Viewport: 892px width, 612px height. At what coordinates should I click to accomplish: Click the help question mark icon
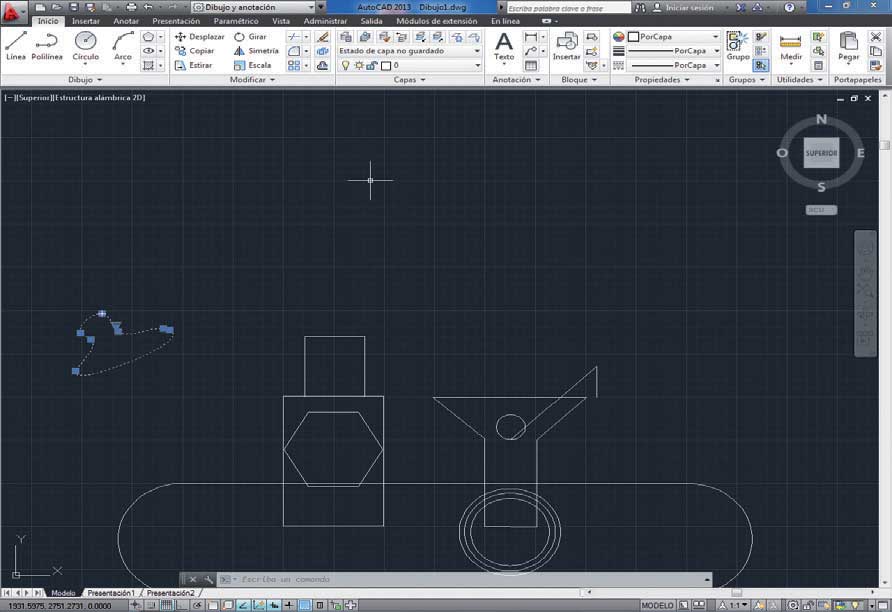tap(789, 7)
